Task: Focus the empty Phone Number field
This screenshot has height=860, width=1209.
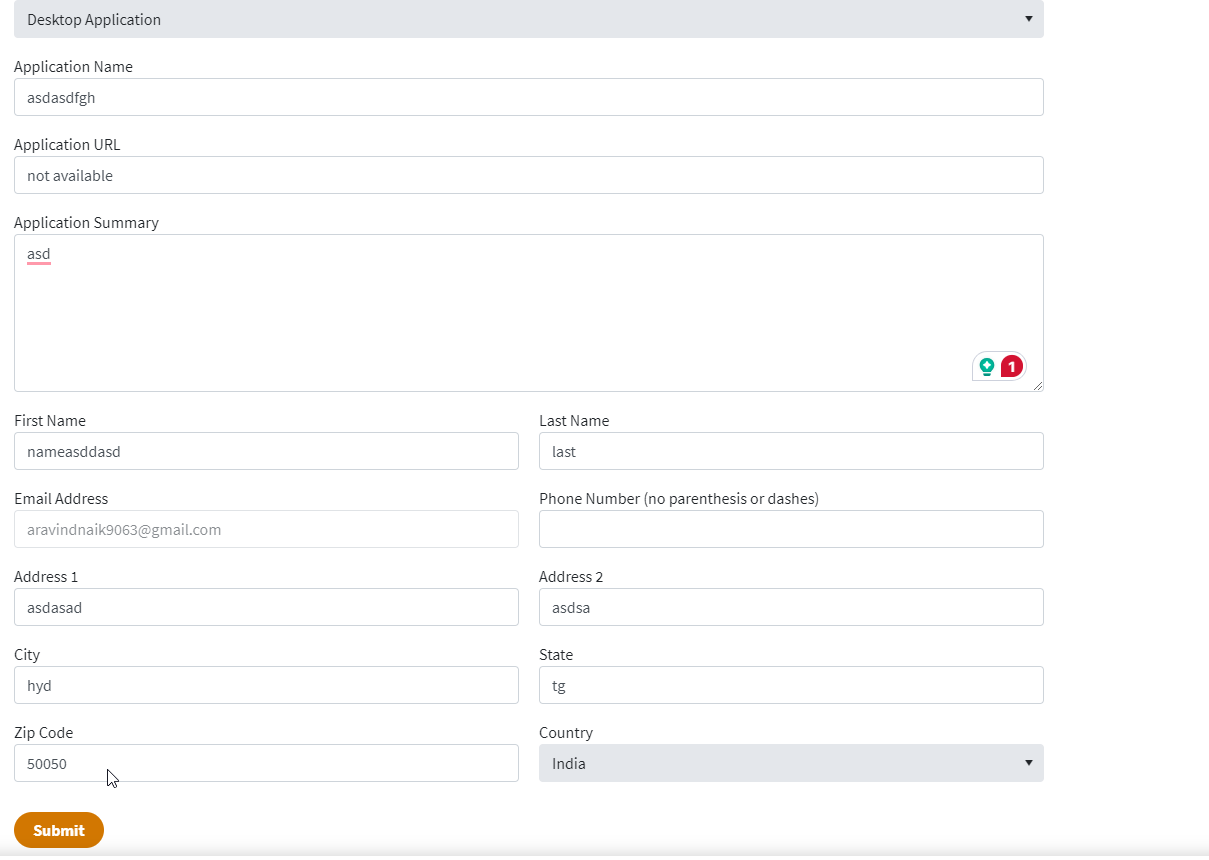Action: click(x=790, y=529)
